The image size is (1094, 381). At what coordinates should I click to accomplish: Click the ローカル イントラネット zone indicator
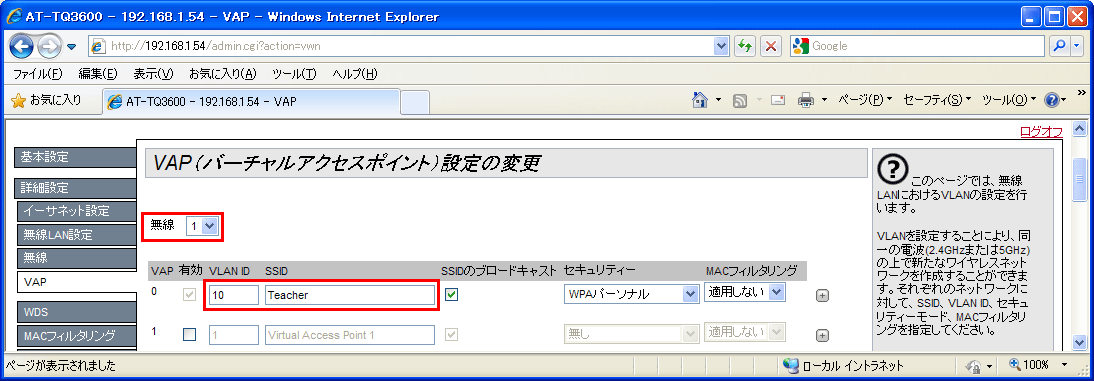pyautogui.click(x=843, y=366)
